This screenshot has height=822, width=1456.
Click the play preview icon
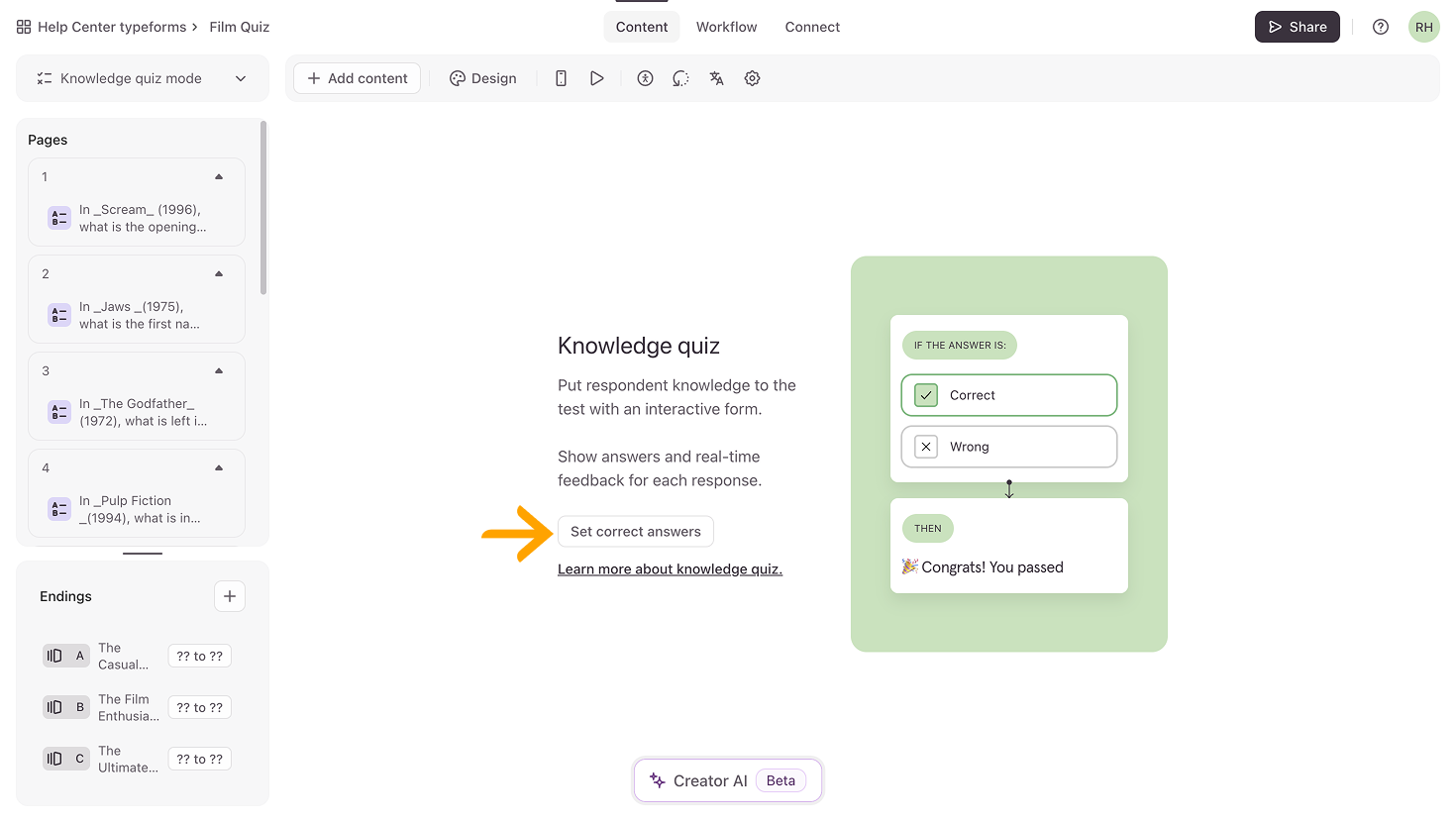click(x=596, y=78)
